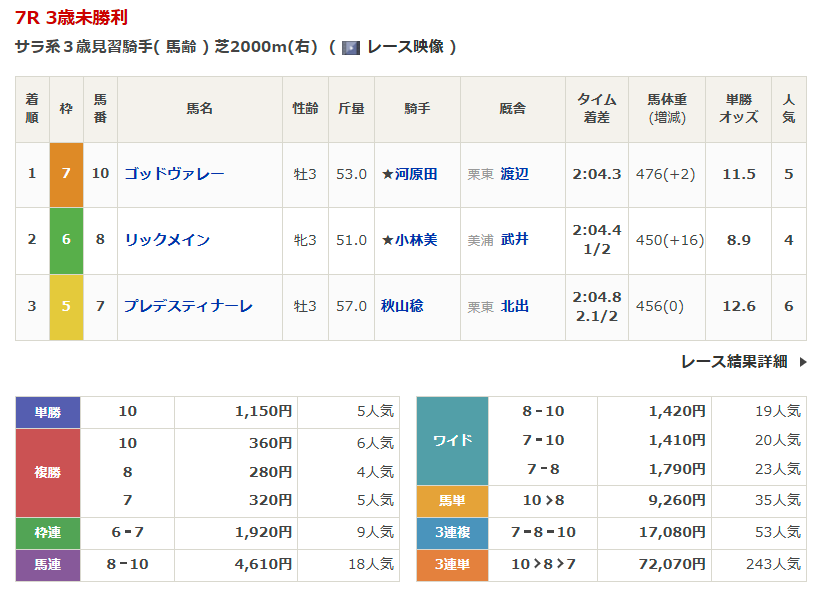Viewport: 824px width, 591px height.
Task: Open horse ゴッドヴァレー profile
Action: [x=174, y=174]
